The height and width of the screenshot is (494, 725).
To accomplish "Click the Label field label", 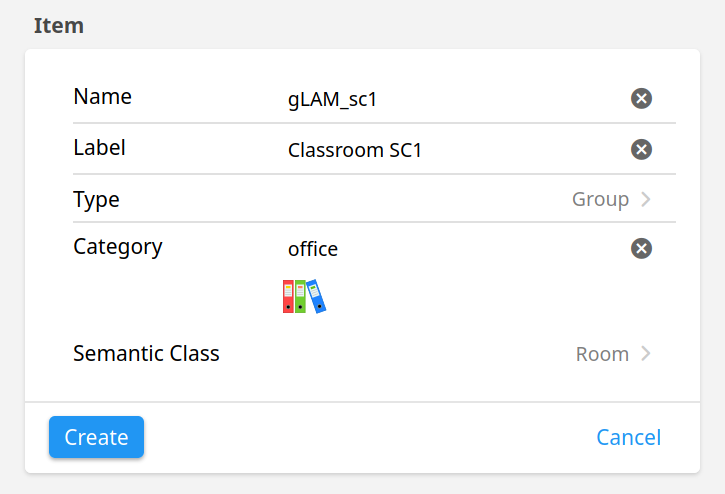I will [x=99, y=148].
